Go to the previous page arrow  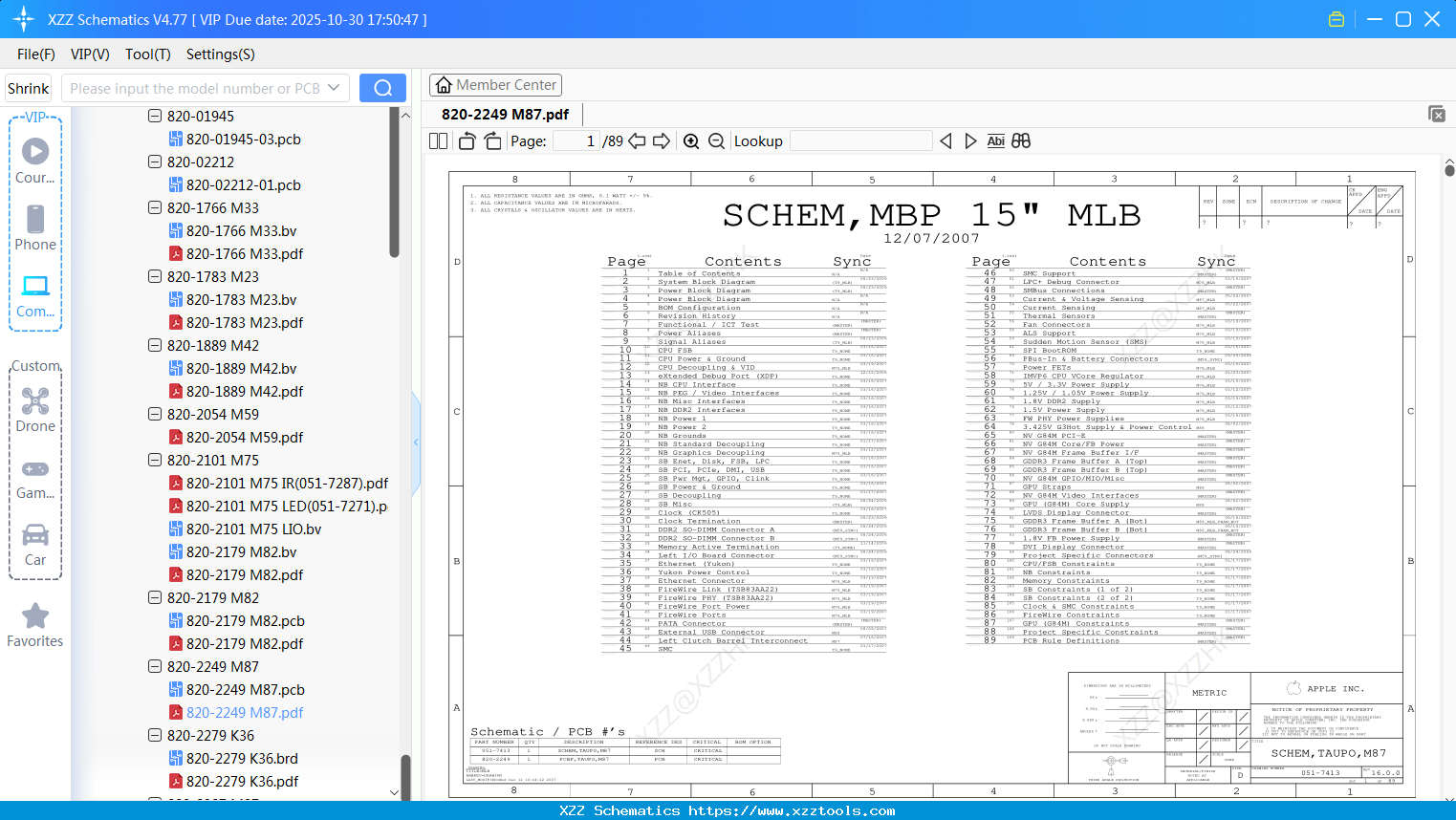point(637,141)
